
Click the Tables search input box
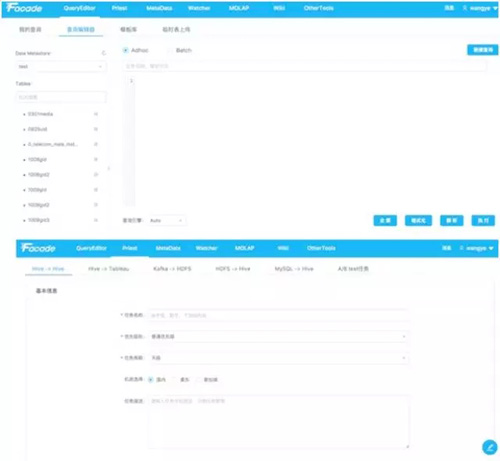pos(61,97)
